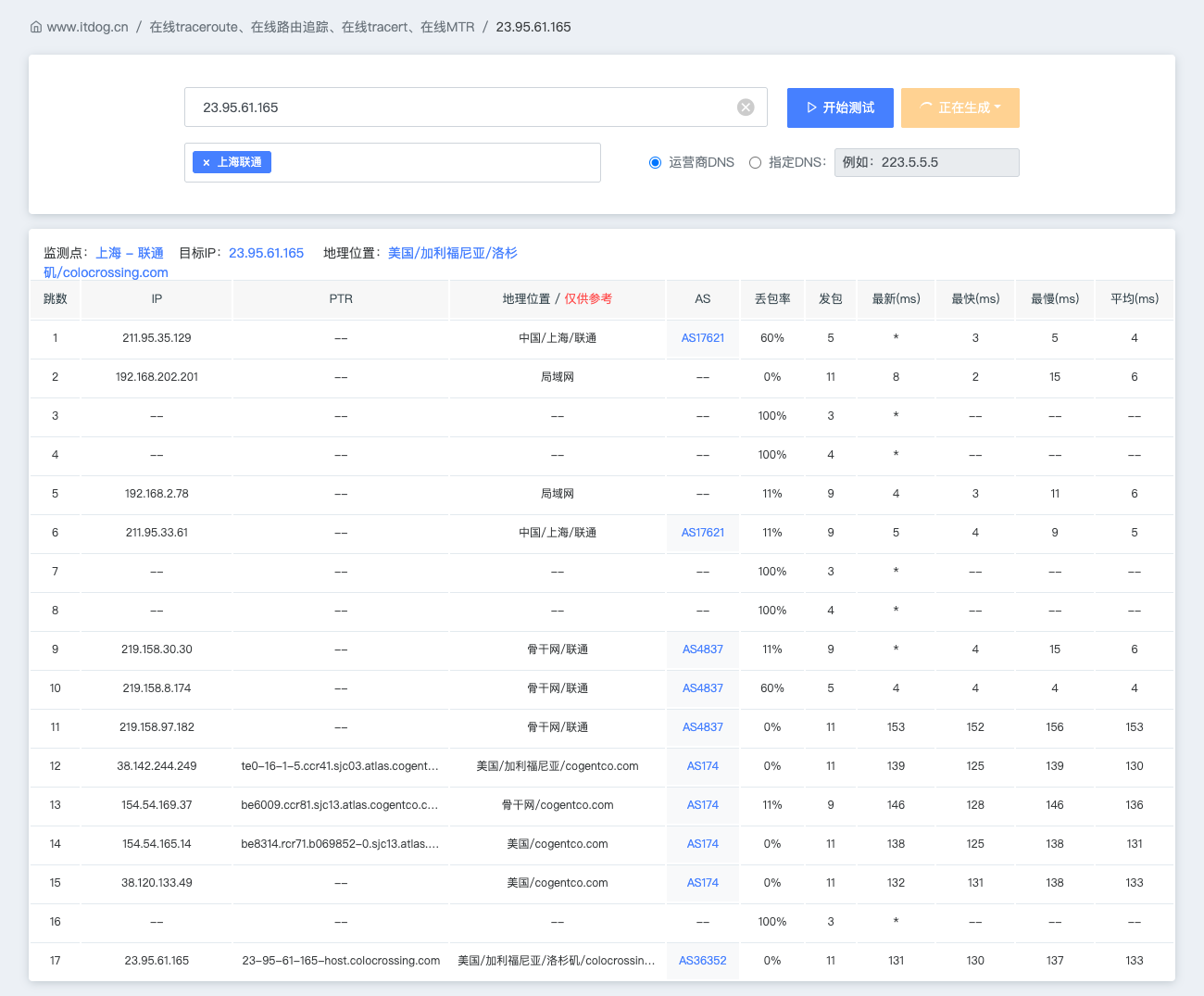1204x996 pixels.
Task: Select IP 23.95.61.165 in hop 17 row
Action: pos(157,961)
